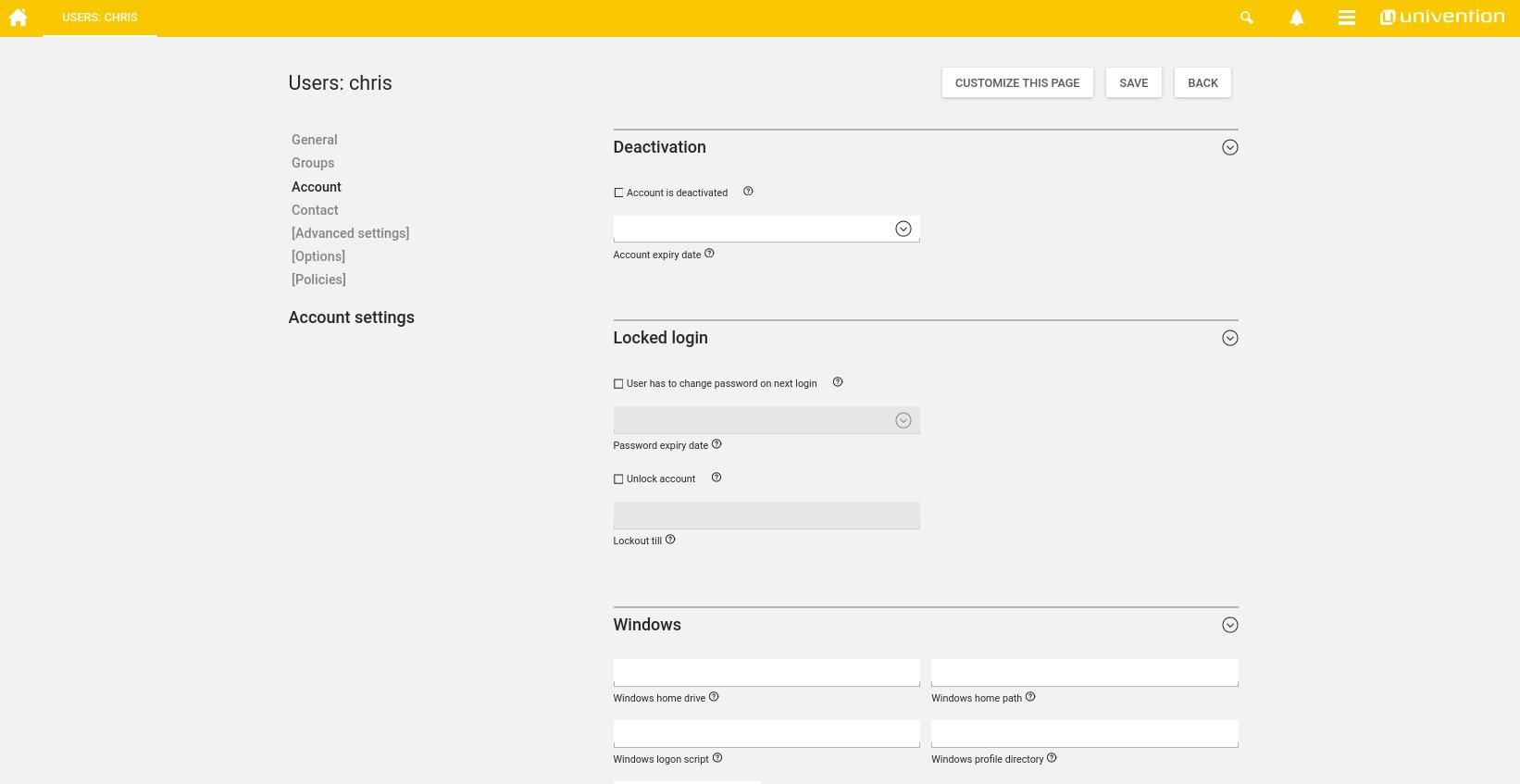Open notifications bell icon
Screen dimensions: 1520x784
(1296, 18)
